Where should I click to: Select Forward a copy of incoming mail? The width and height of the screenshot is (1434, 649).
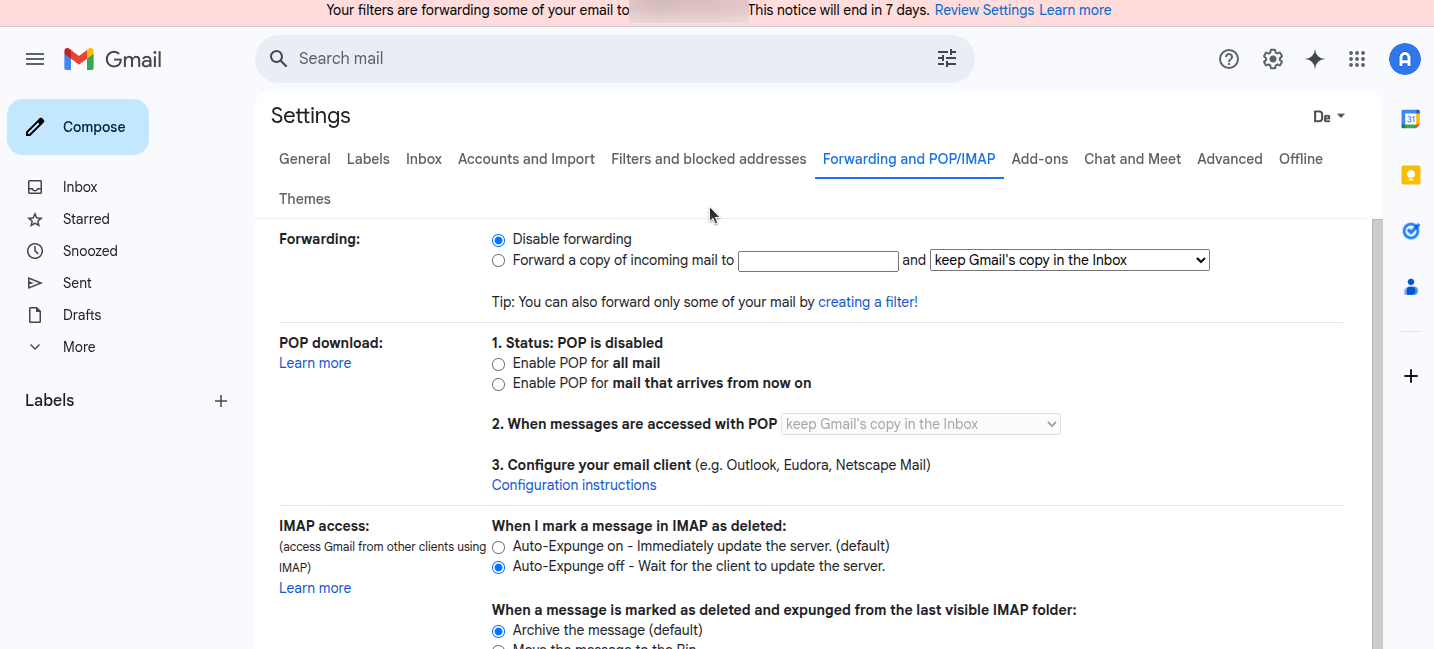[x=498, y=261]
